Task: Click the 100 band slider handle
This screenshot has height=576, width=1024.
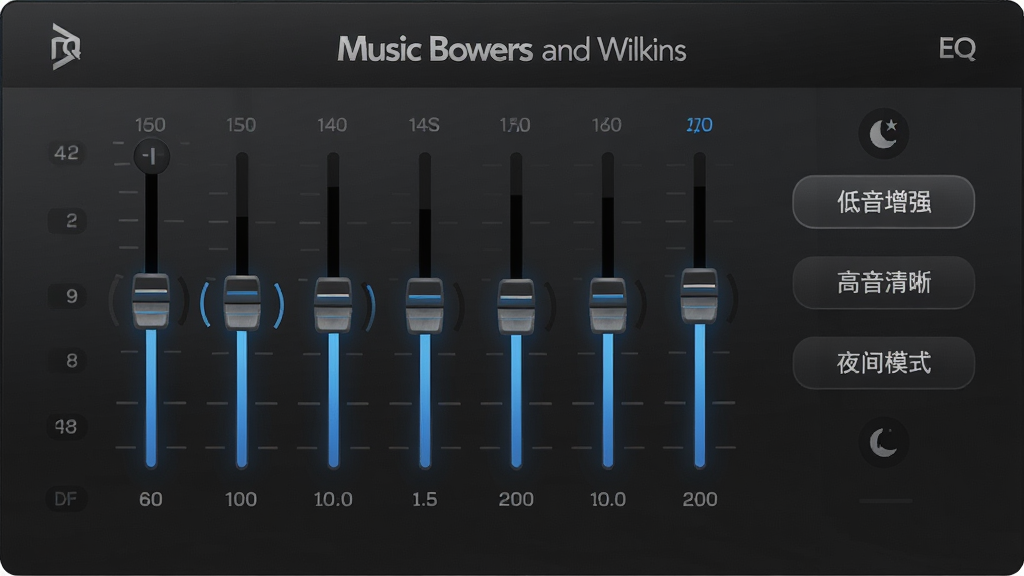Action: [x=242, y=303]
